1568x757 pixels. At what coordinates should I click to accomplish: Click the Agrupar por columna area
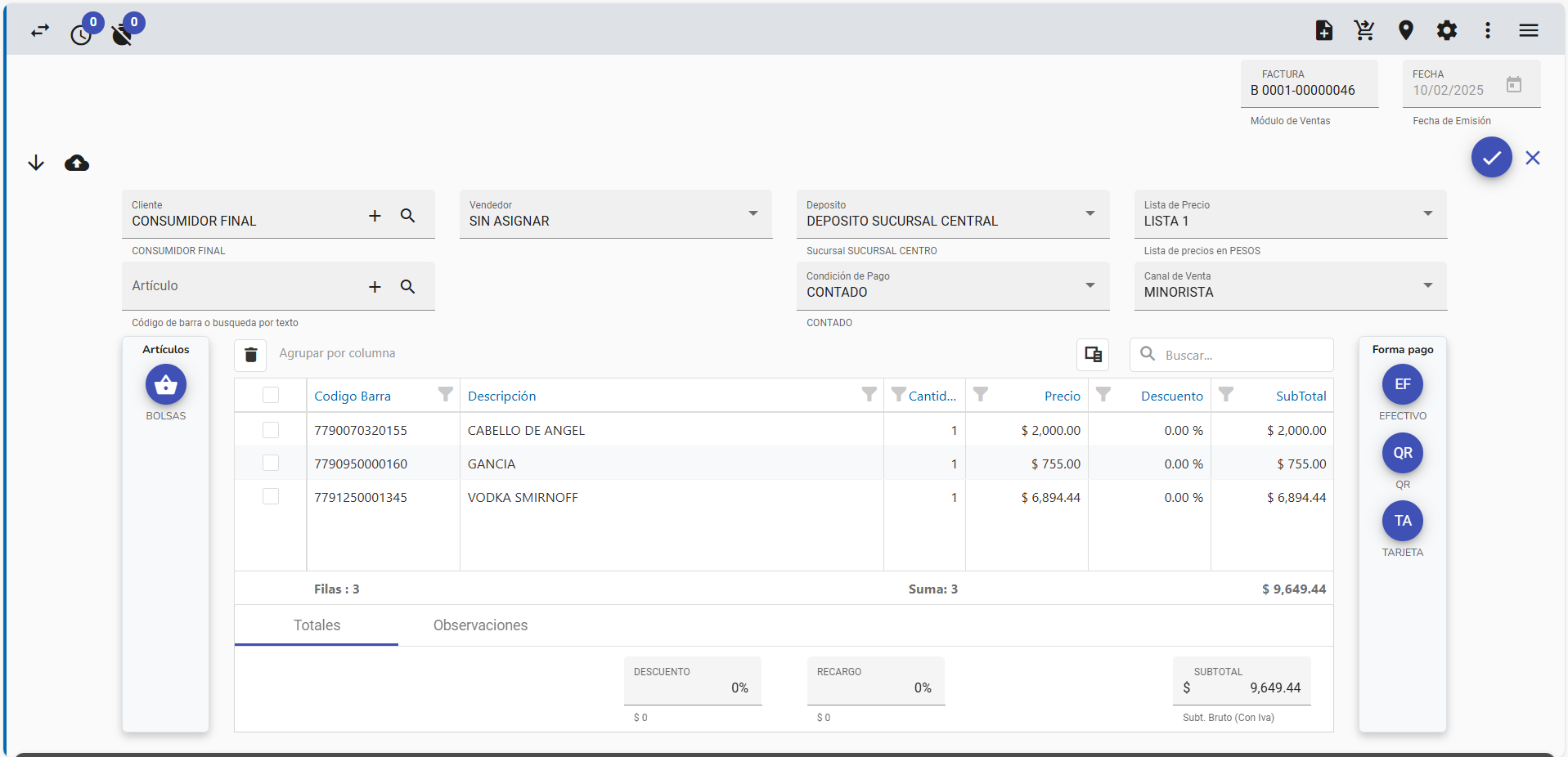[337, 353]
